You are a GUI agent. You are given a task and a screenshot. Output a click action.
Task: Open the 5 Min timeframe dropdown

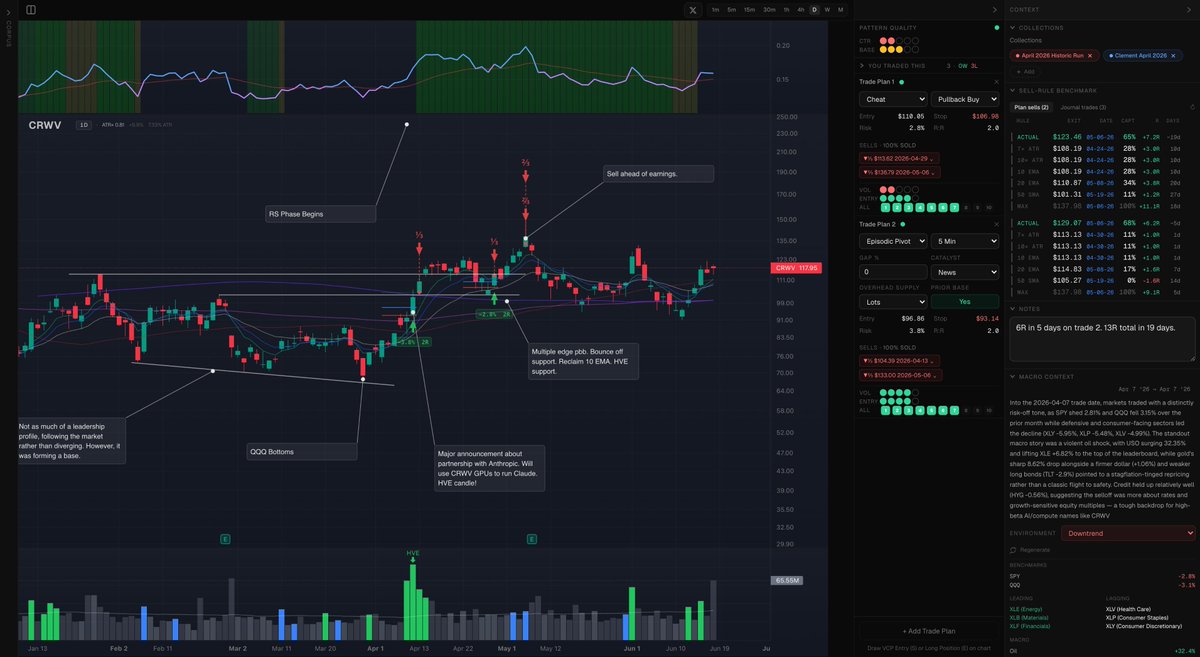[964, 241]
